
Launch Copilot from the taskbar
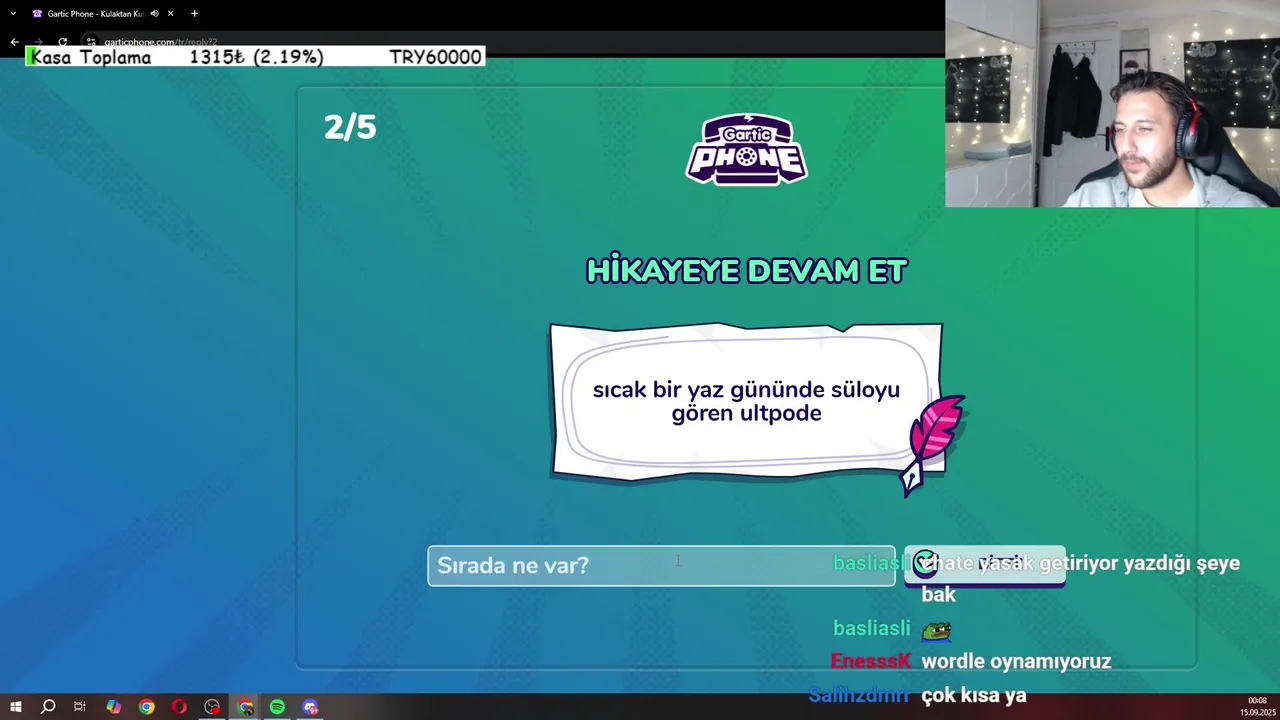tap(113, 707)
